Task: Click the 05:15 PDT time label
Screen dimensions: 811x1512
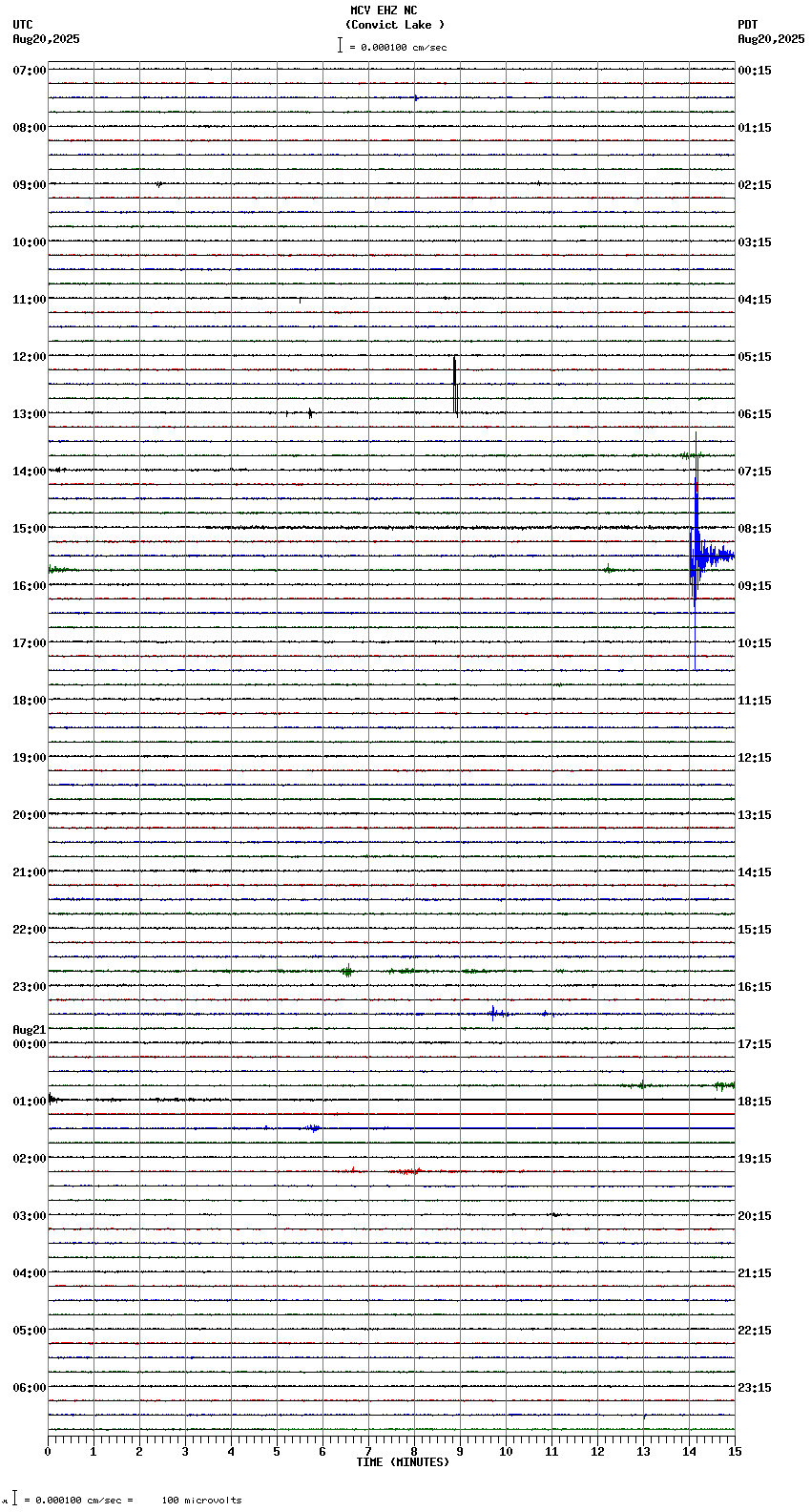Action: [755, 357]
